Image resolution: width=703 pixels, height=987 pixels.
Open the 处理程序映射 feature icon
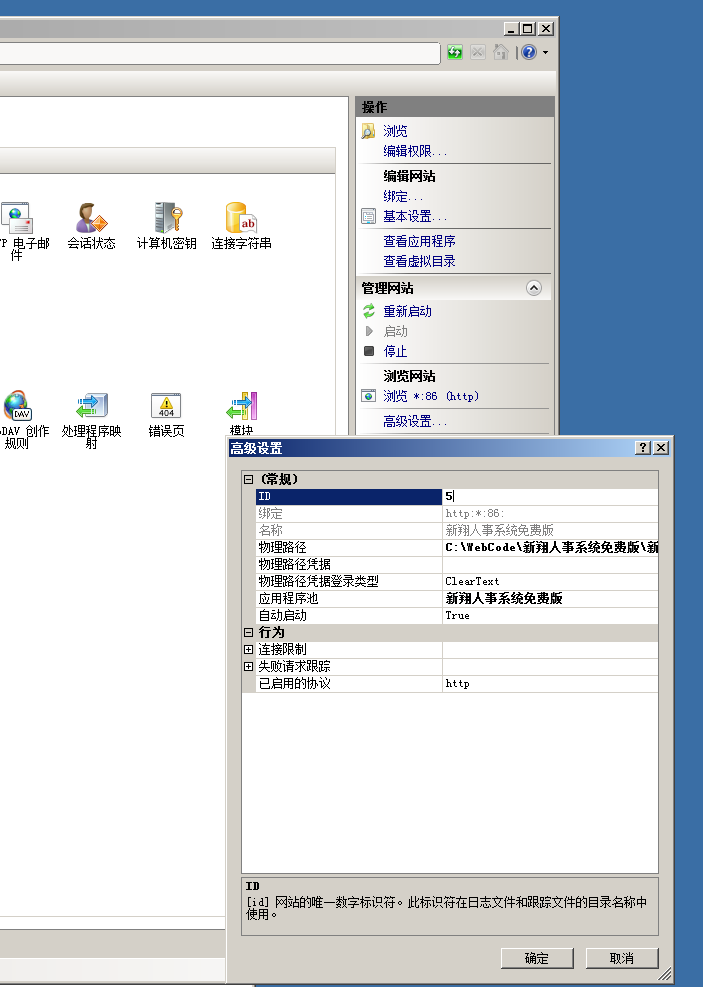coord(91,407)
